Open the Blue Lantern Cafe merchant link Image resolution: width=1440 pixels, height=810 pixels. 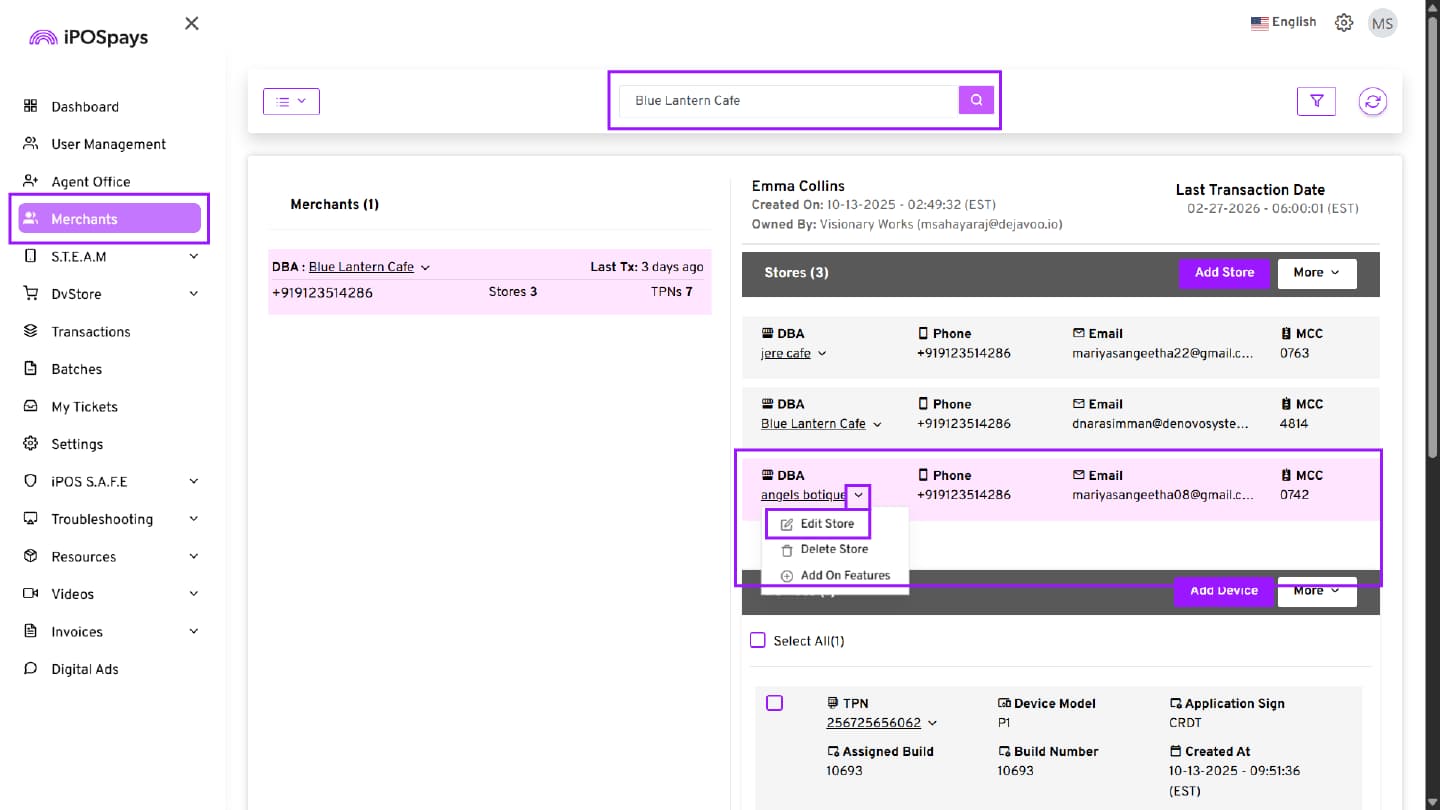pos(361,267)
